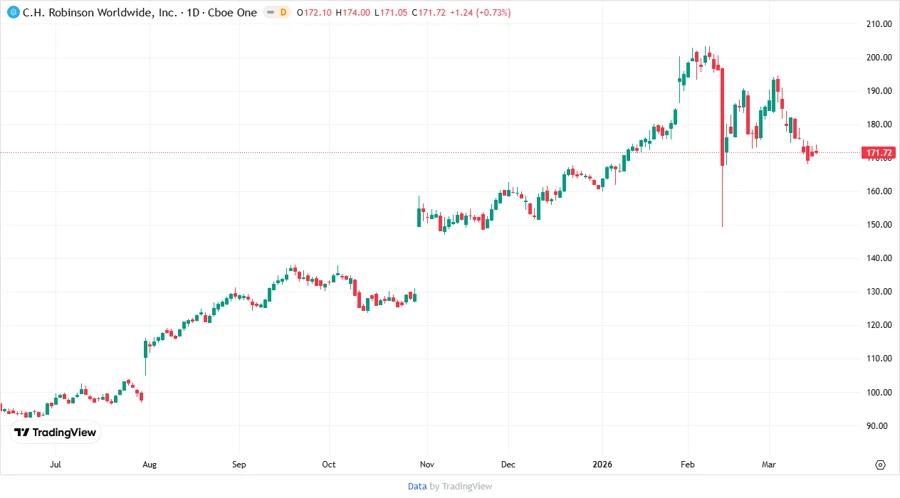
Task: Click the C.H. Robinson Worldwide, Inc. title
Action: click(100, 13)
